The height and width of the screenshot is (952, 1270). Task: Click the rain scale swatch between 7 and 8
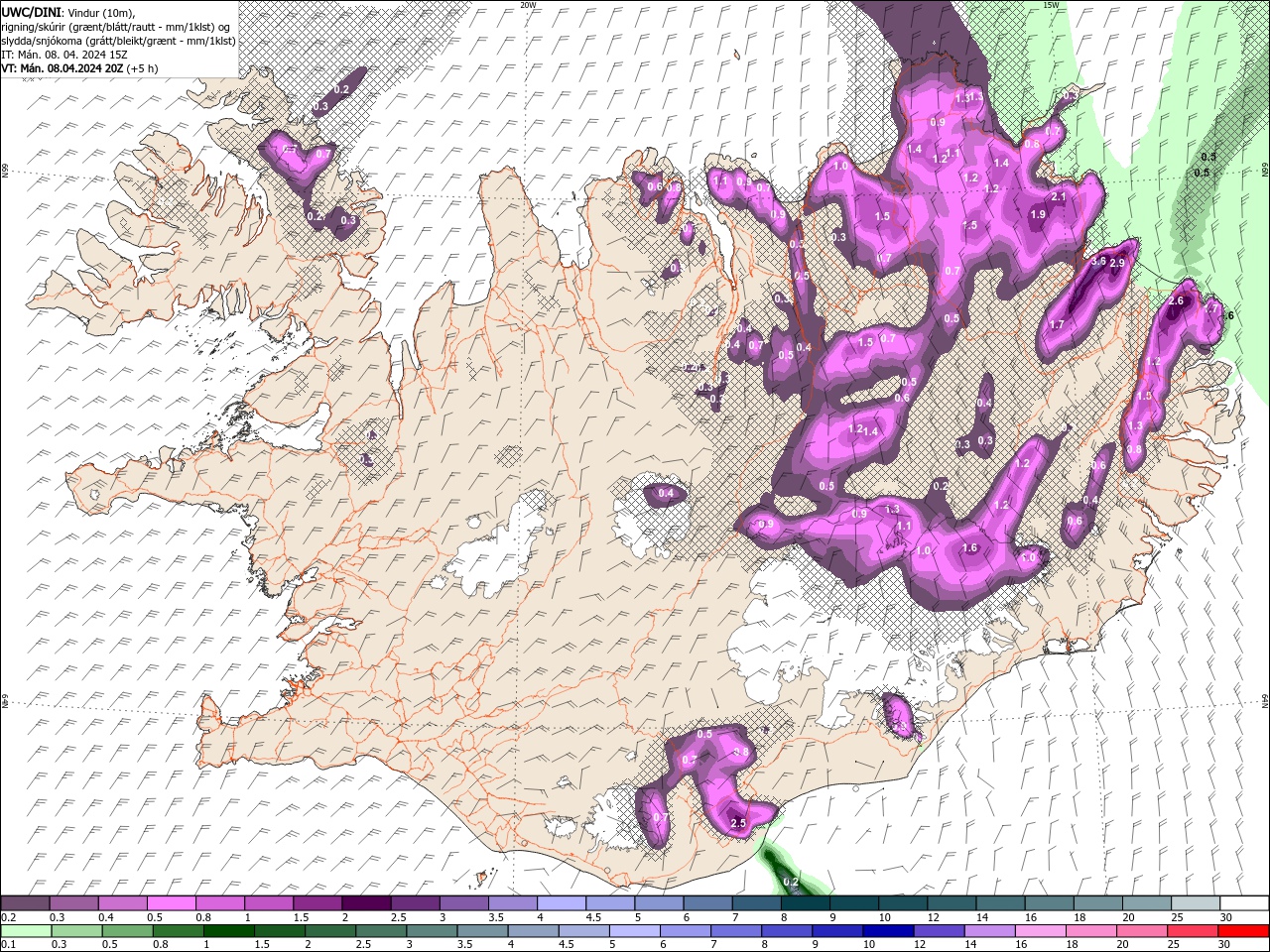click(736, 931)
